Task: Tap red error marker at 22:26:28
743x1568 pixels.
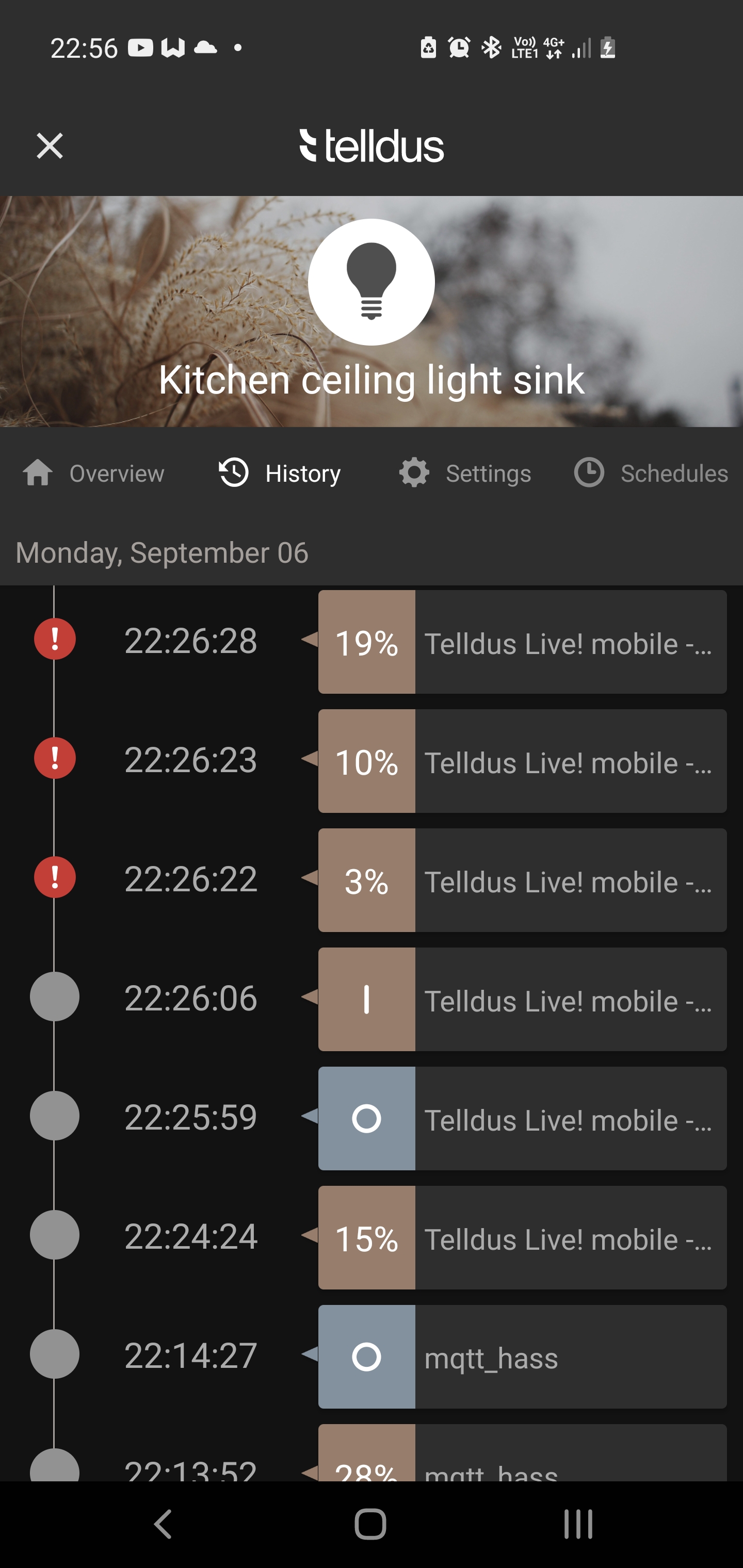Action: point(55,639)
